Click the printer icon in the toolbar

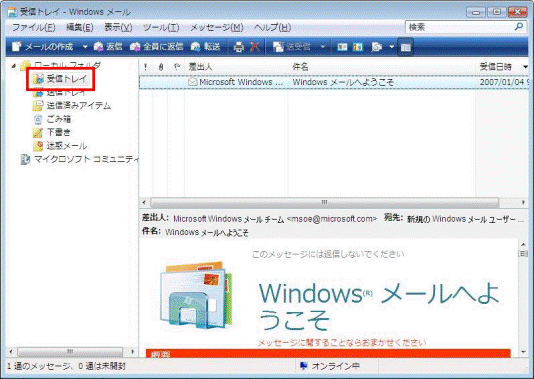coord(239,47)
